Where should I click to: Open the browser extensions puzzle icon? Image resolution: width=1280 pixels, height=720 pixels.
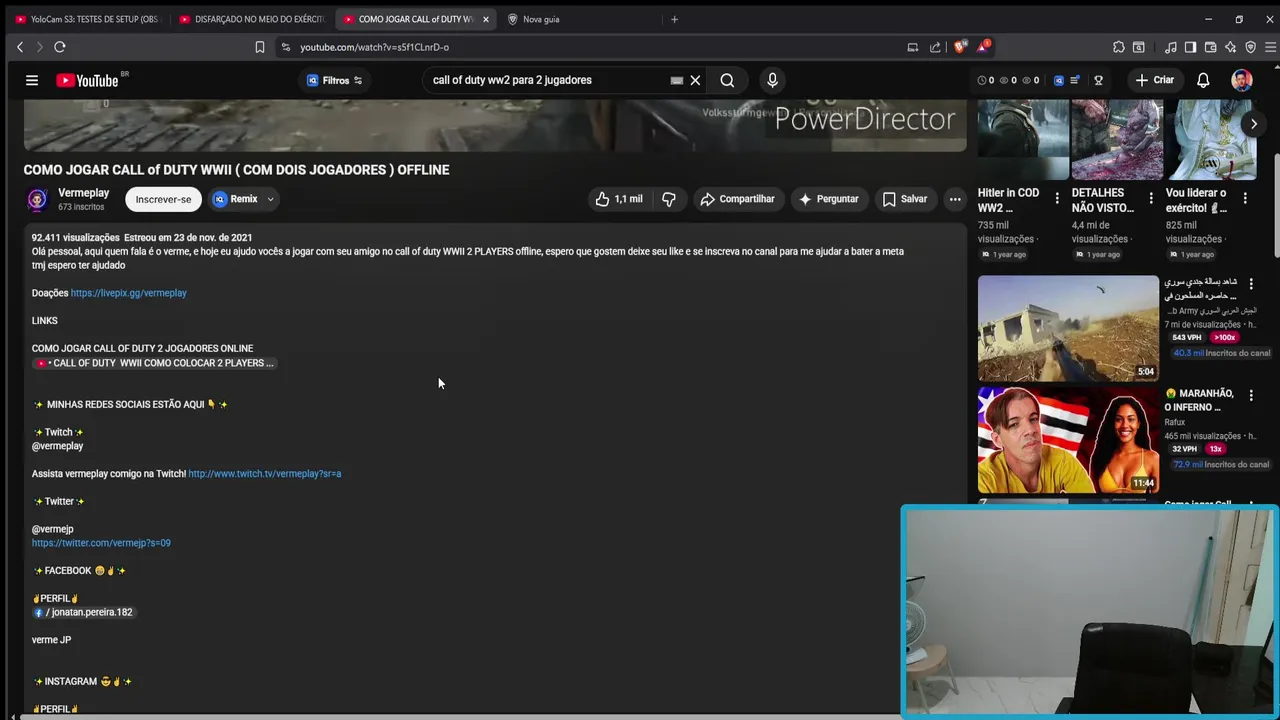[x=1119, y=47]
